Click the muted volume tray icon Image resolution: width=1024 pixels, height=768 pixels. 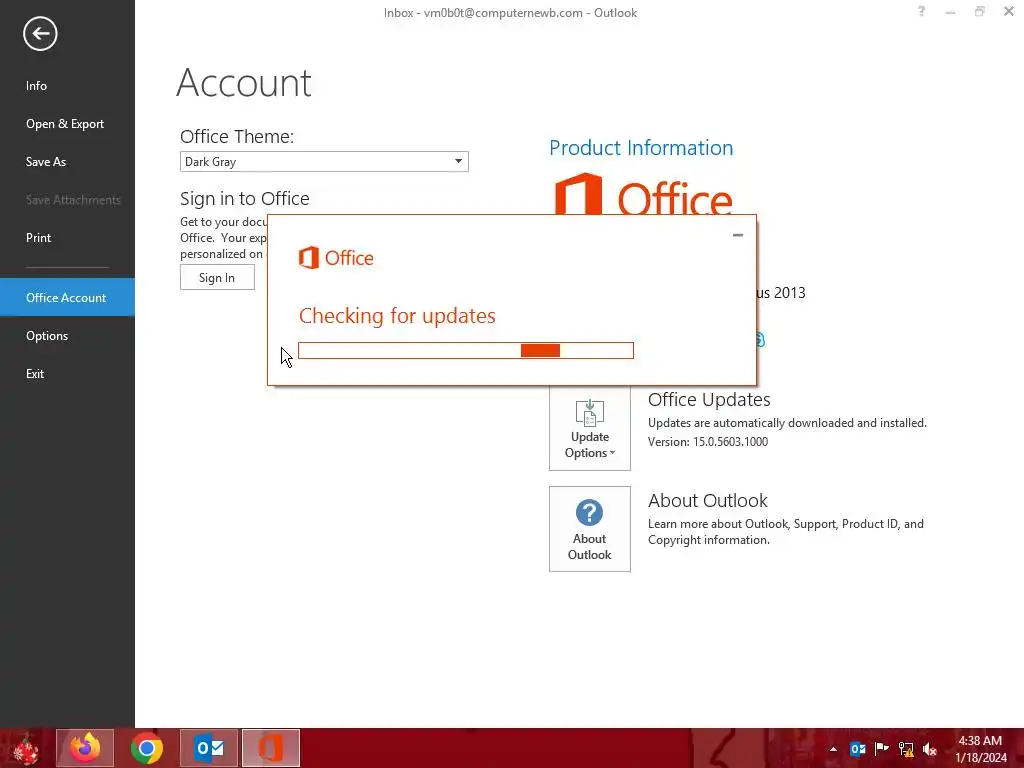[x=930, y=749]
